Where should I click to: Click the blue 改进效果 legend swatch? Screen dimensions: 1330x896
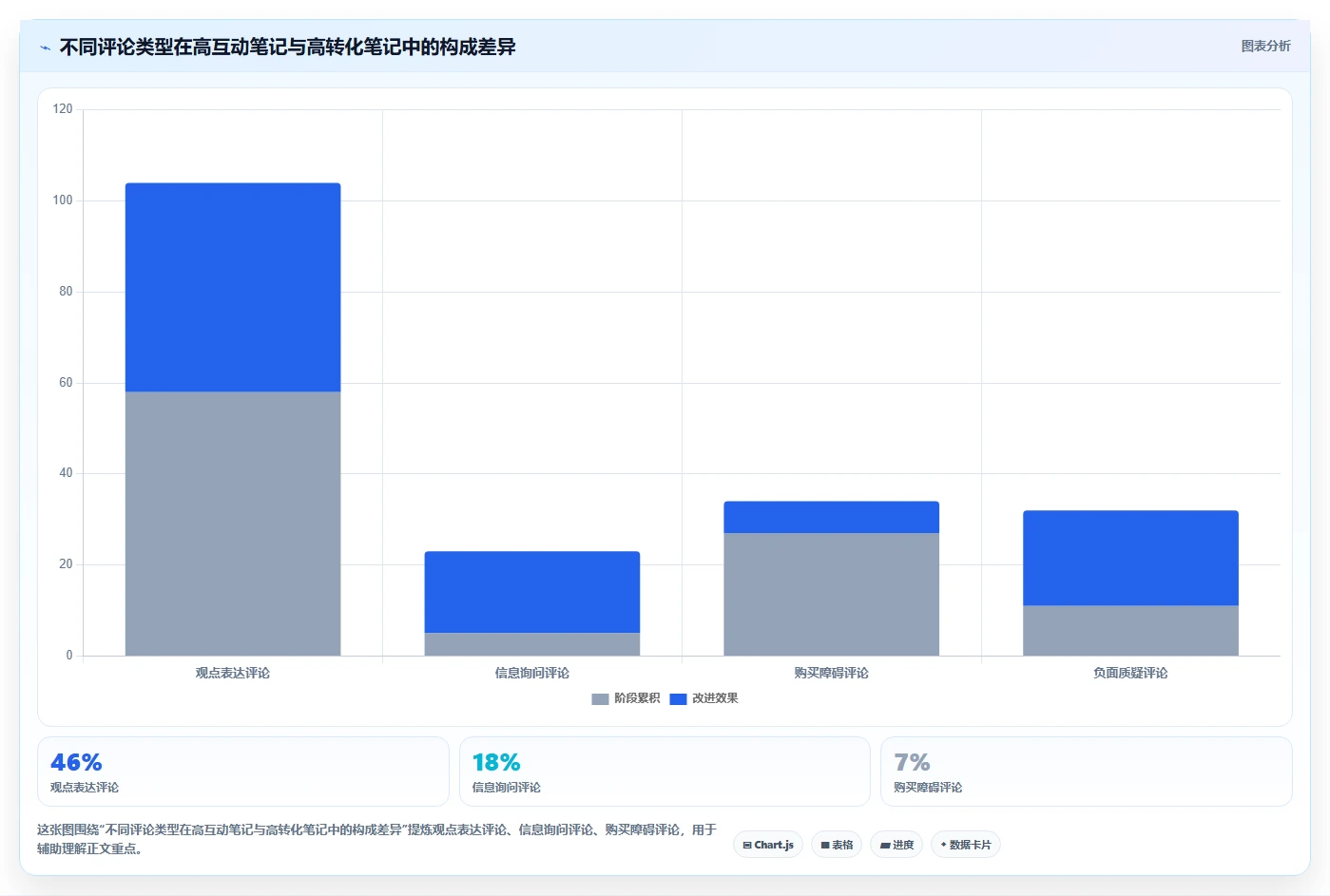(678, 699)
